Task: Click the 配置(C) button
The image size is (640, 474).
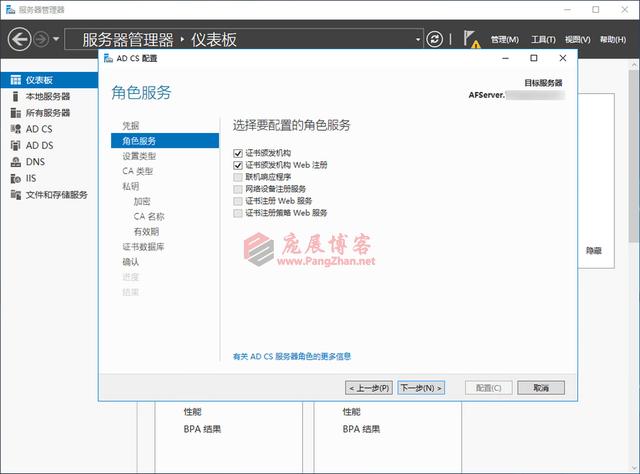Action: point(489,388)
